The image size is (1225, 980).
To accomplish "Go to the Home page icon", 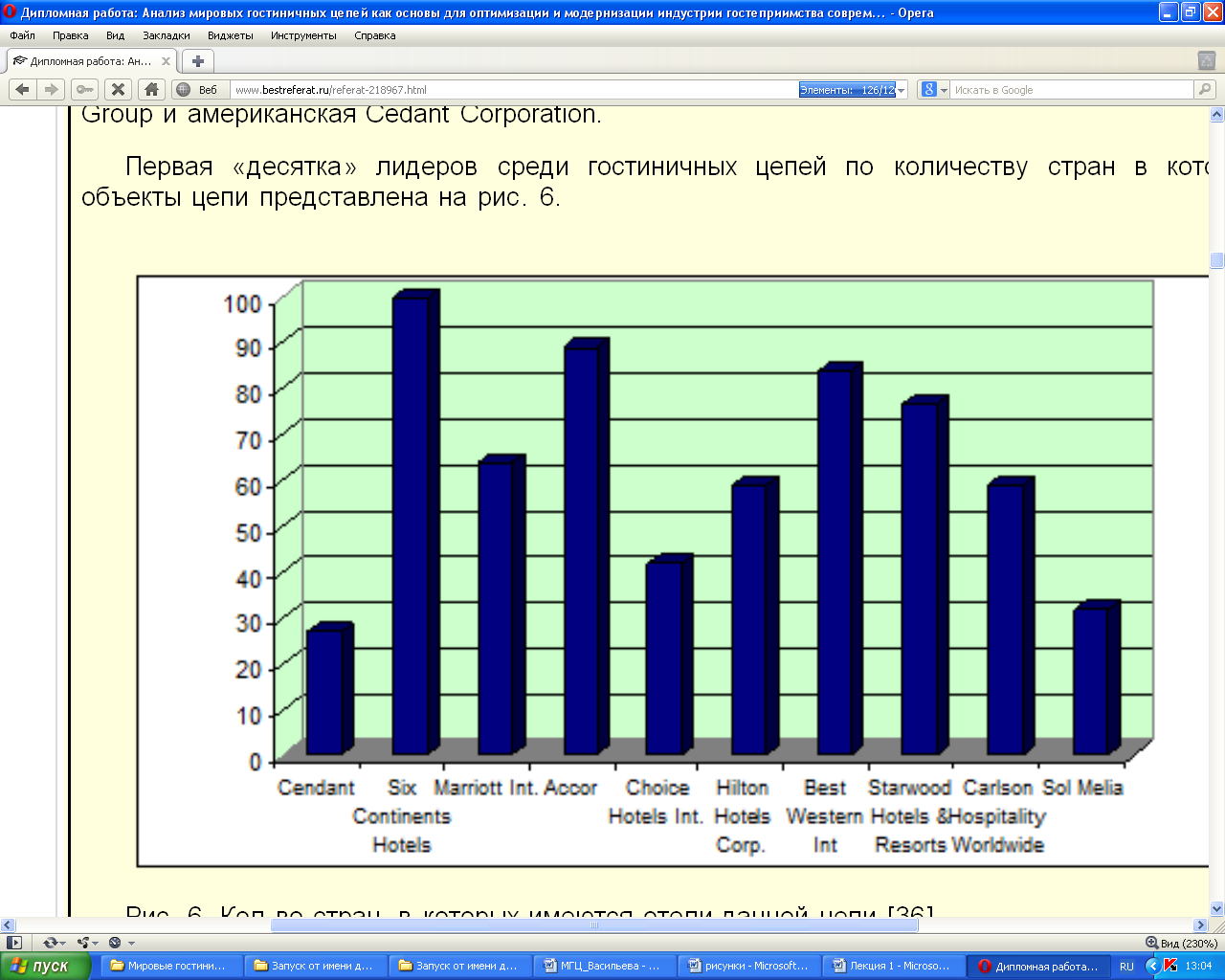I will pos(151,89).
